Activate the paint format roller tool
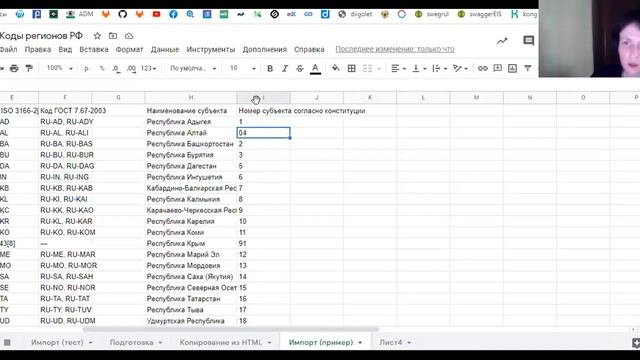 29,69
